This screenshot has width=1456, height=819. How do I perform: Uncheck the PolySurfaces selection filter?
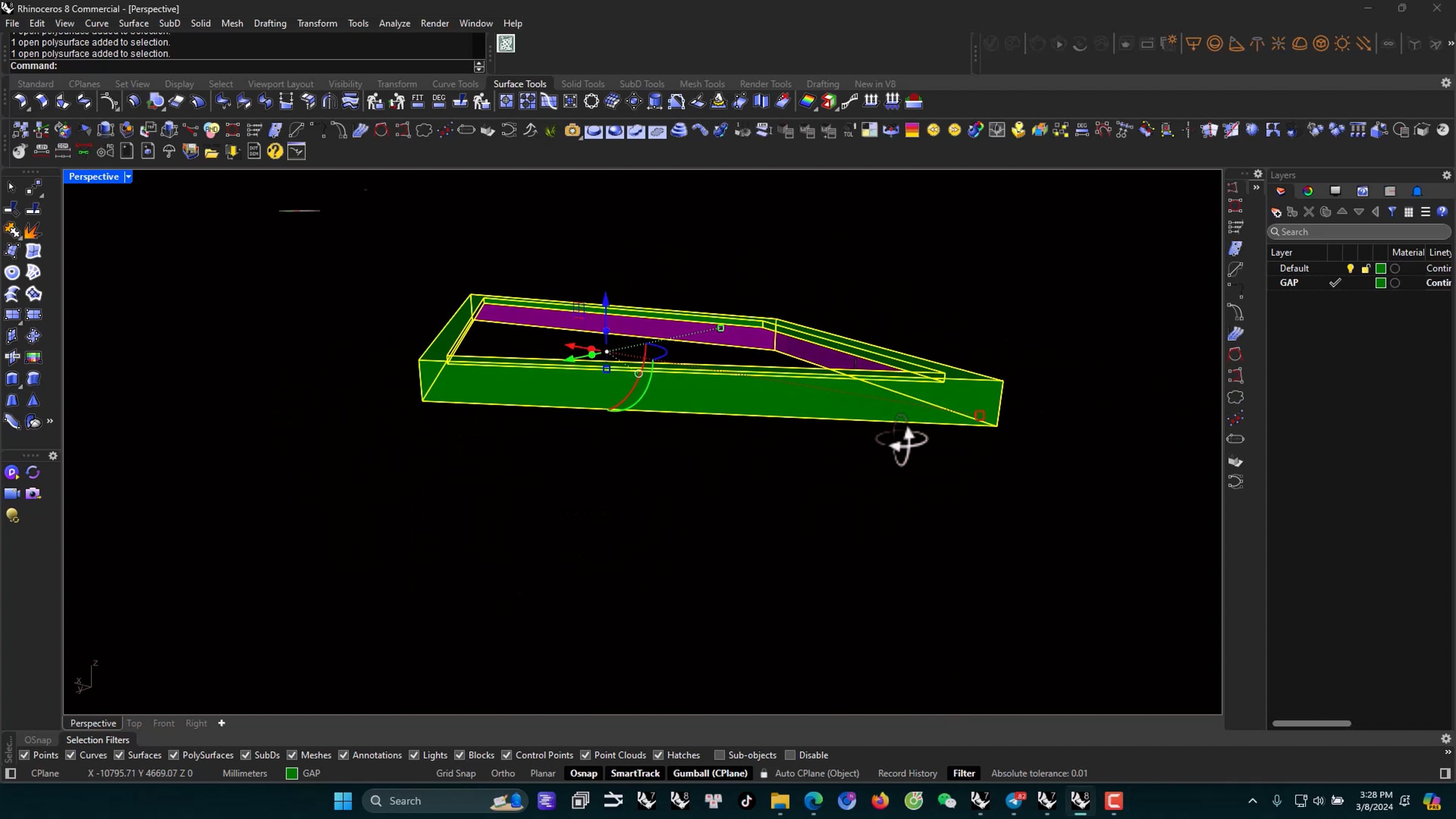pos(174,755)
